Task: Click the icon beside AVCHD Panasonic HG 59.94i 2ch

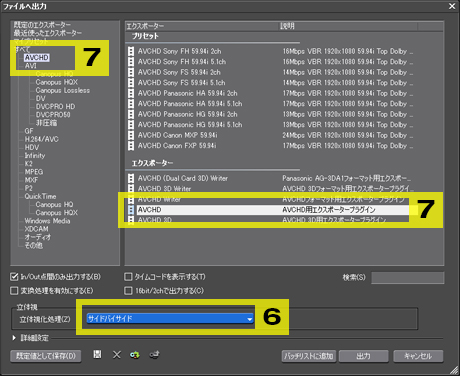Action: pyautogui.click(x=131, y=114)
